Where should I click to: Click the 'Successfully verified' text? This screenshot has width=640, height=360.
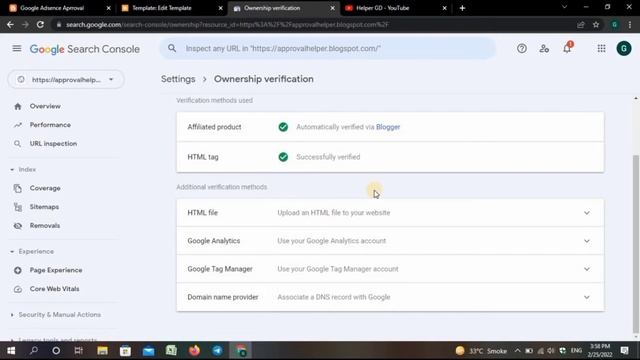(328, 157)
